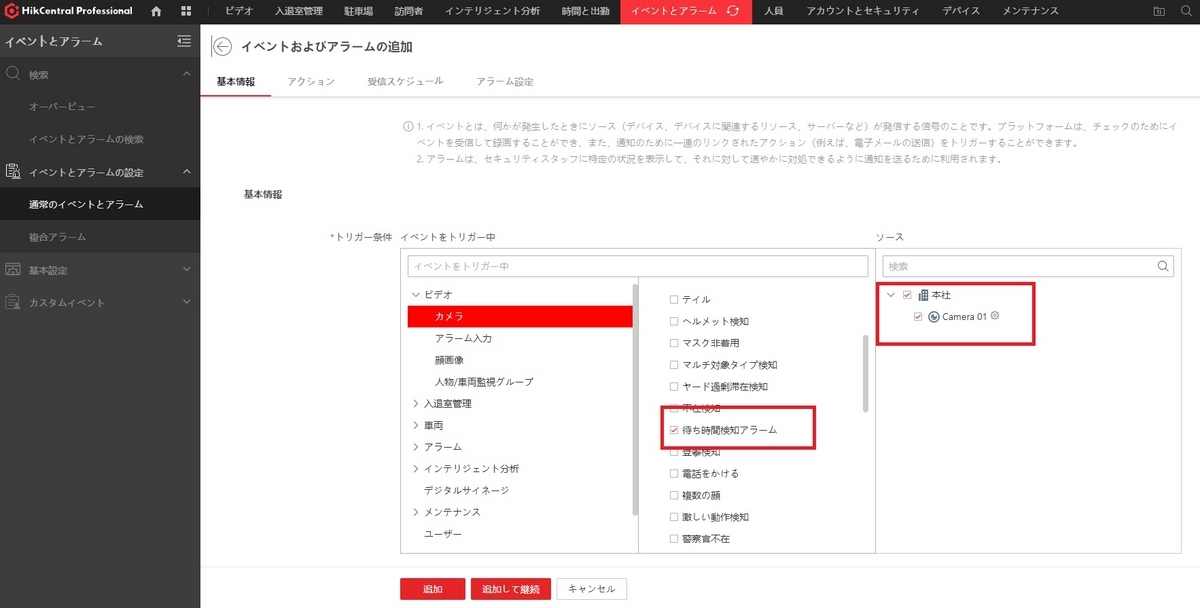Open the ビデオ top menu
The height and width of the screenshot is (608, 1200).
[x=239, y=11]
